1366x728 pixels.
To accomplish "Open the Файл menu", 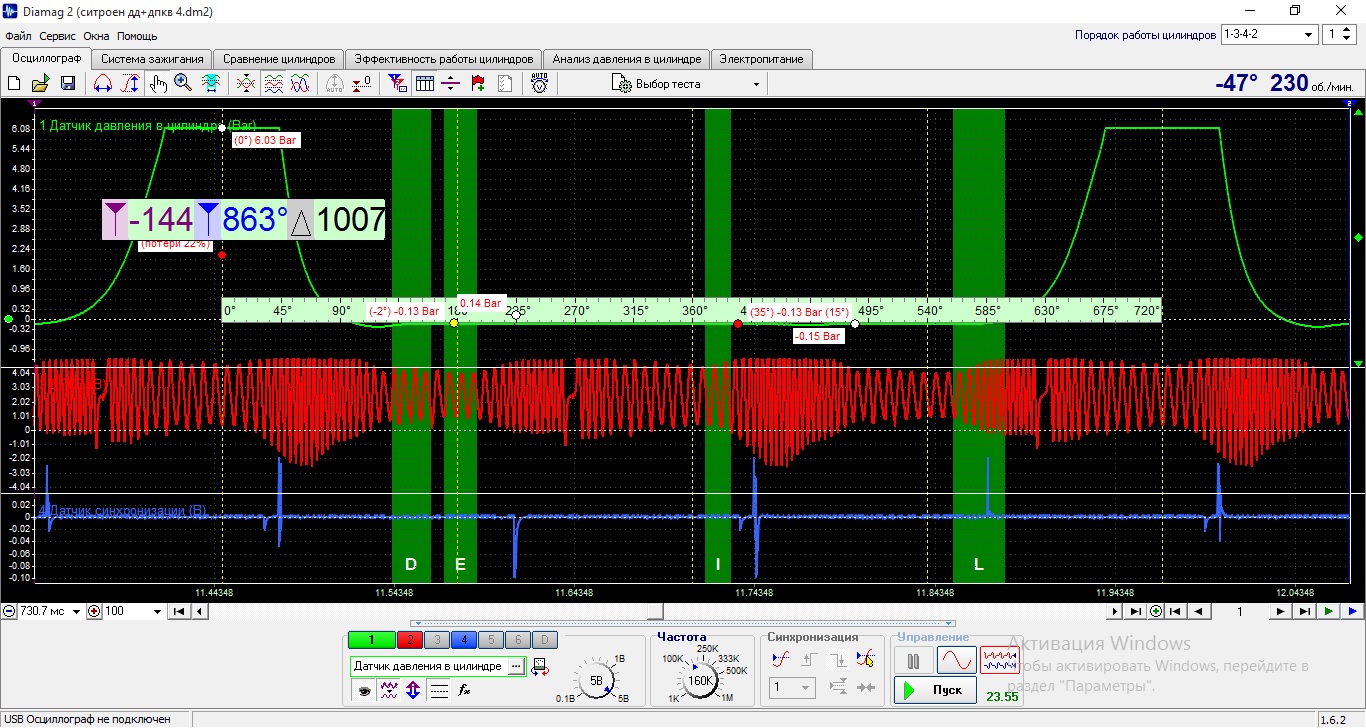I will 17,35.
